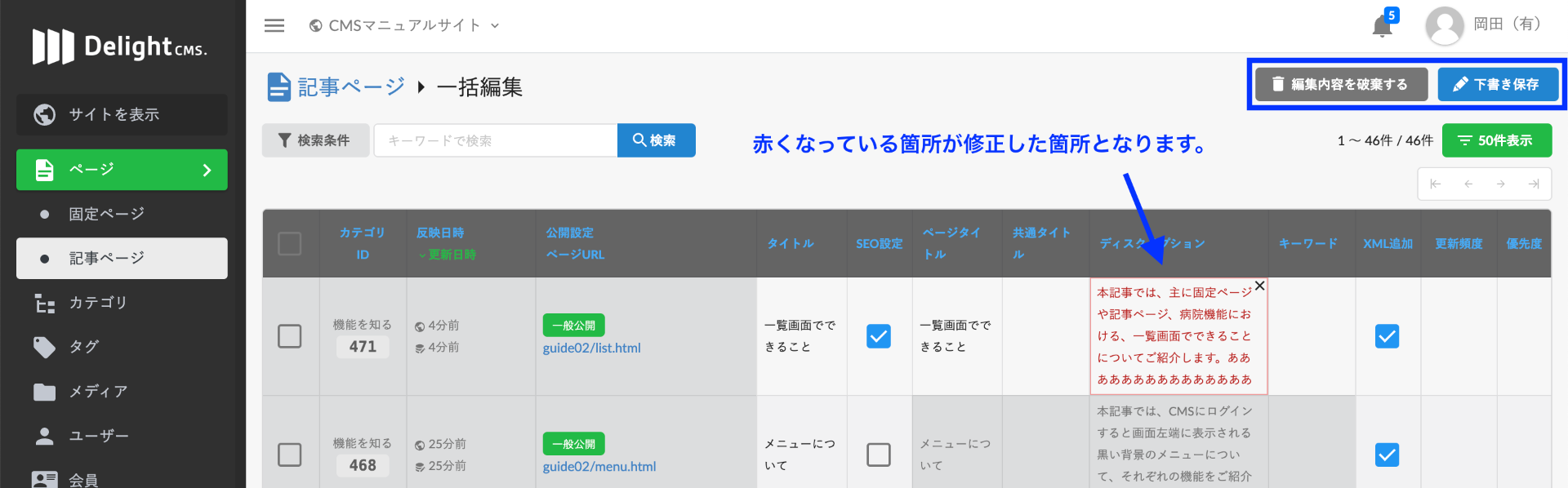Select row checkbox for article 471

(290, 336)
